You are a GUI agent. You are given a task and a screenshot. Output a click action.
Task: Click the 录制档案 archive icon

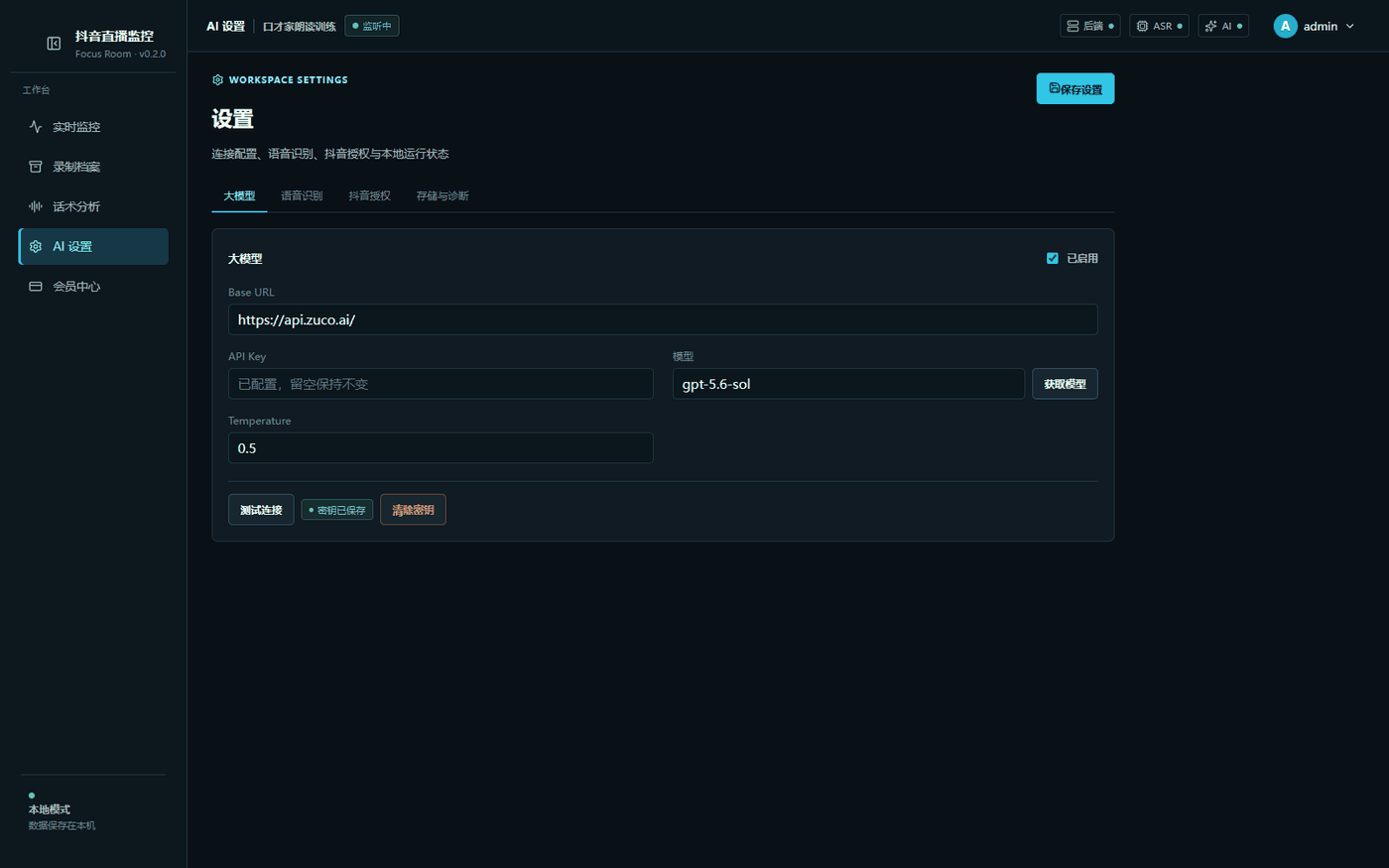36,167
